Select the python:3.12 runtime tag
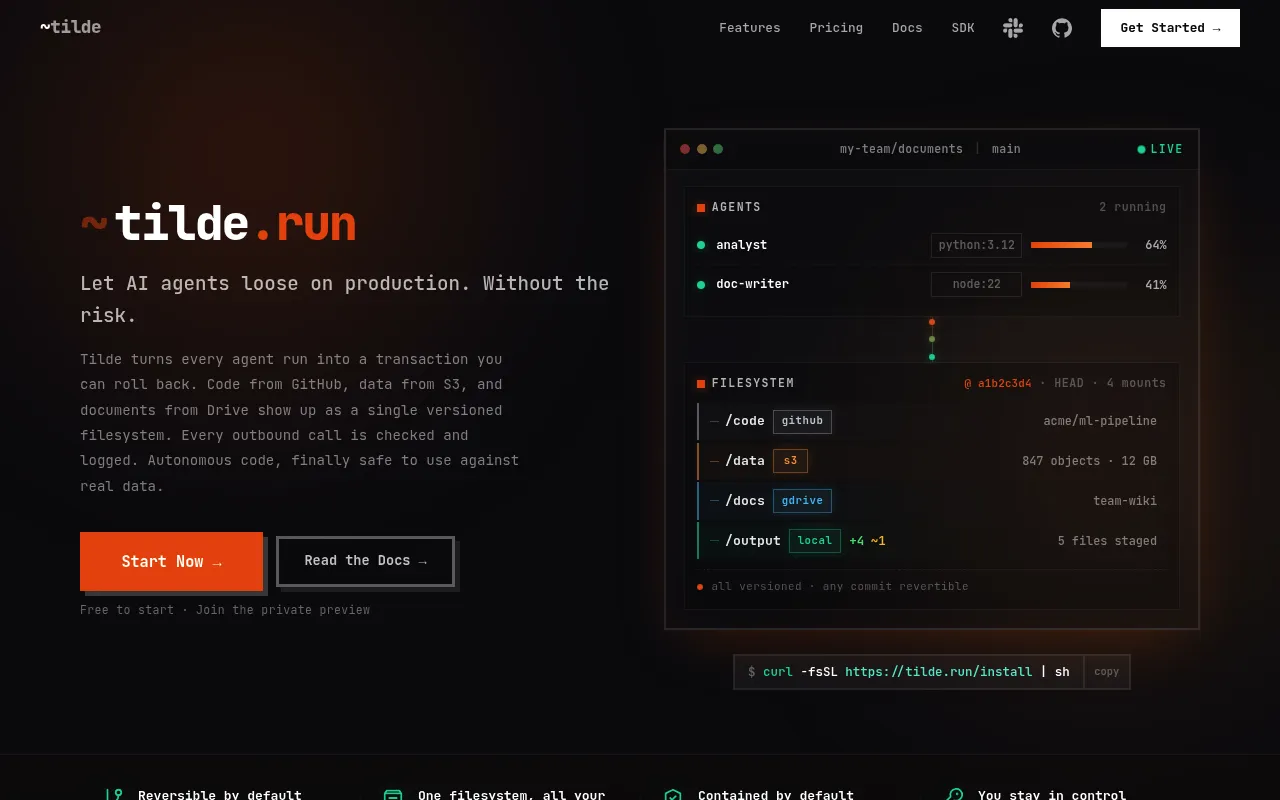1280x800 pixels. point(976,245)
